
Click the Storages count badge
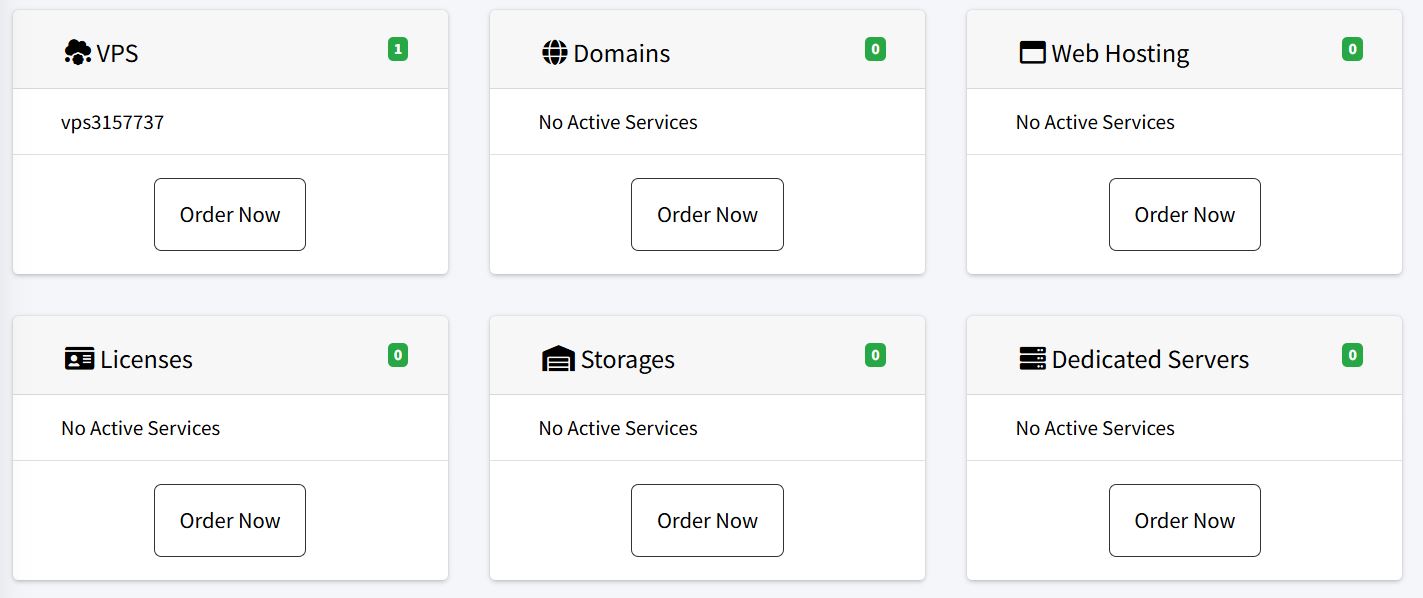click(875, 355)
